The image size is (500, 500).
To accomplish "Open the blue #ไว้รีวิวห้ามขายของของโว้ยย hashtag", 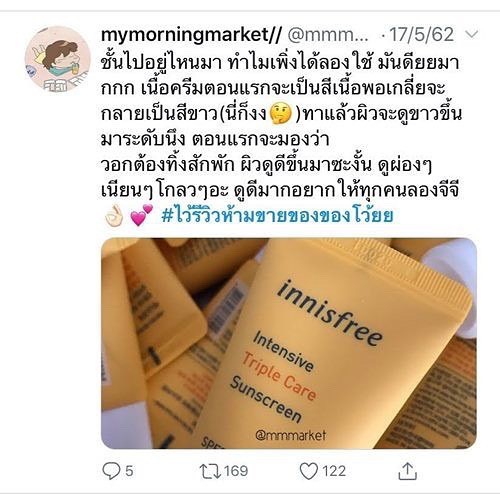I will pos(277,215).
